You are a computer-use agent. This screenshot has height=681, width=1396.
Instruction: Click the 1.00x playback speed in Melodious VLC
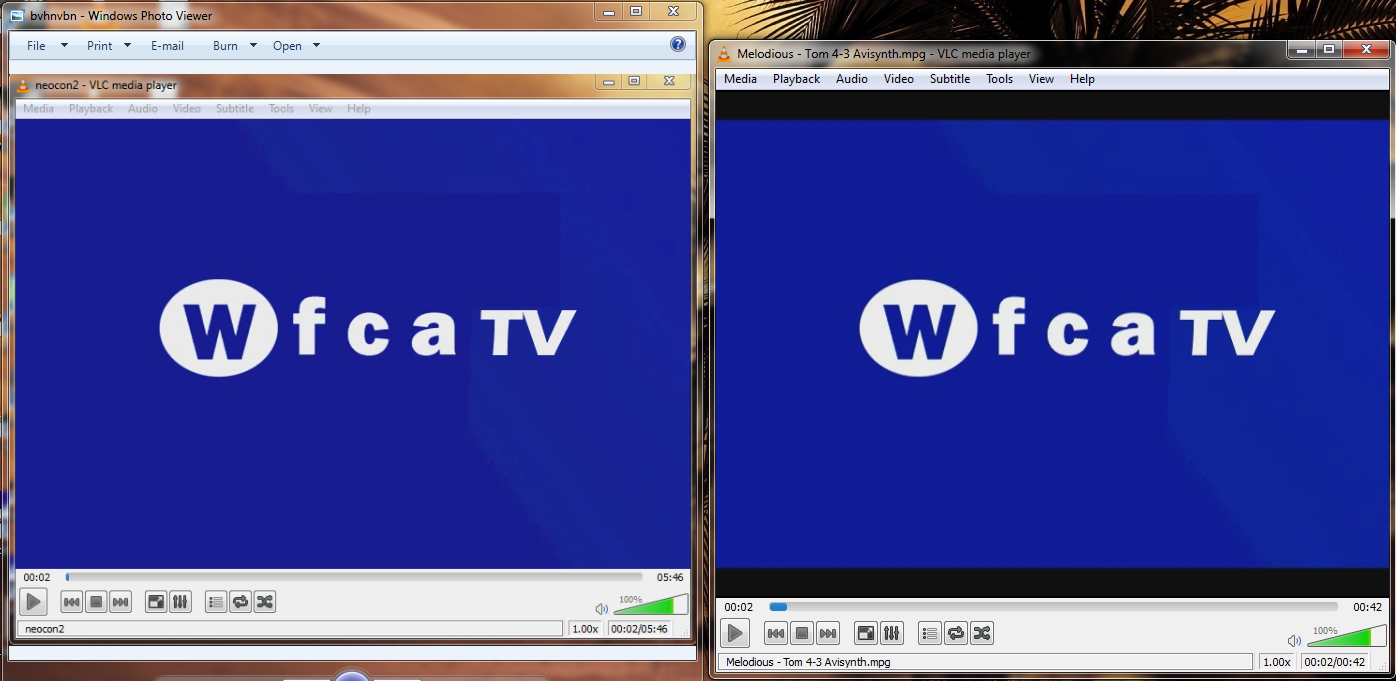click(1276, 662)
